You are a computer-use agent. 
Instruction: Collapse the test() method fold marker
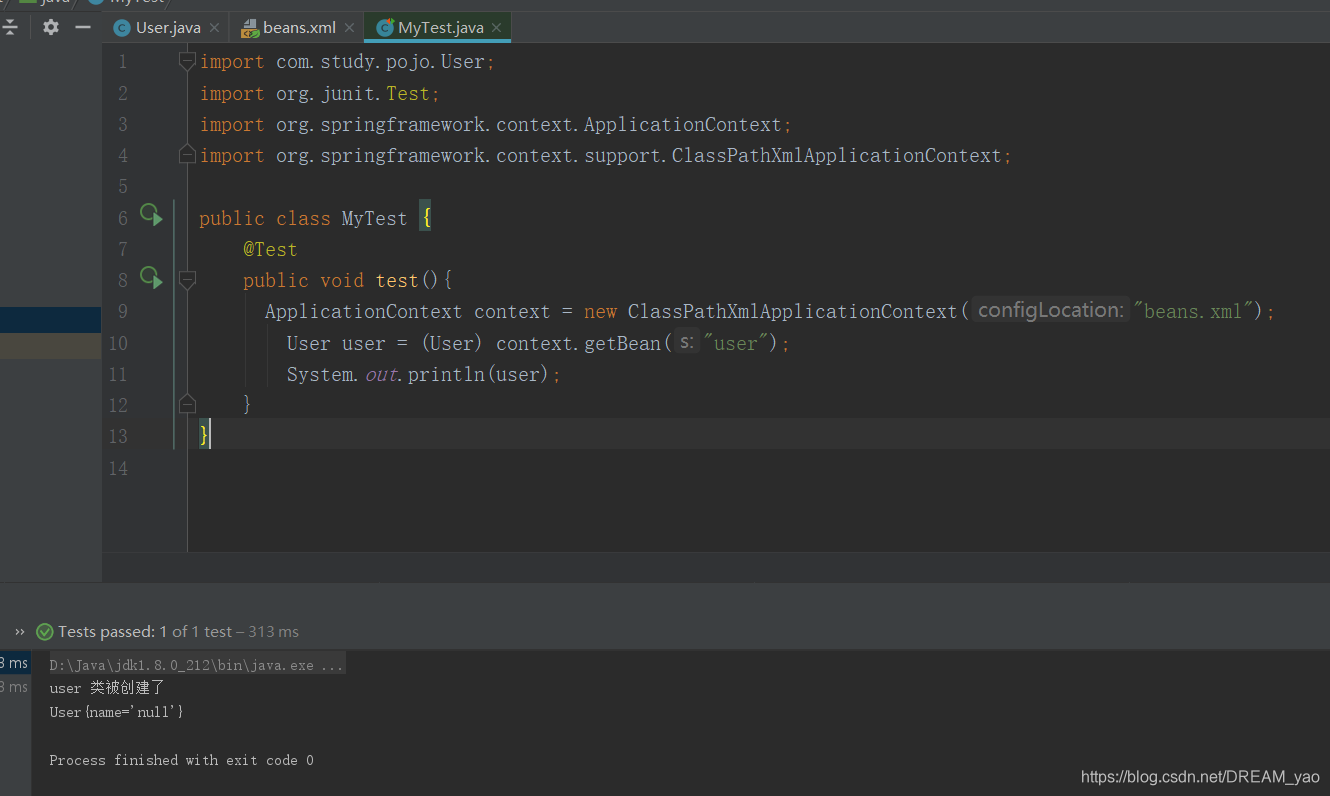187,281
